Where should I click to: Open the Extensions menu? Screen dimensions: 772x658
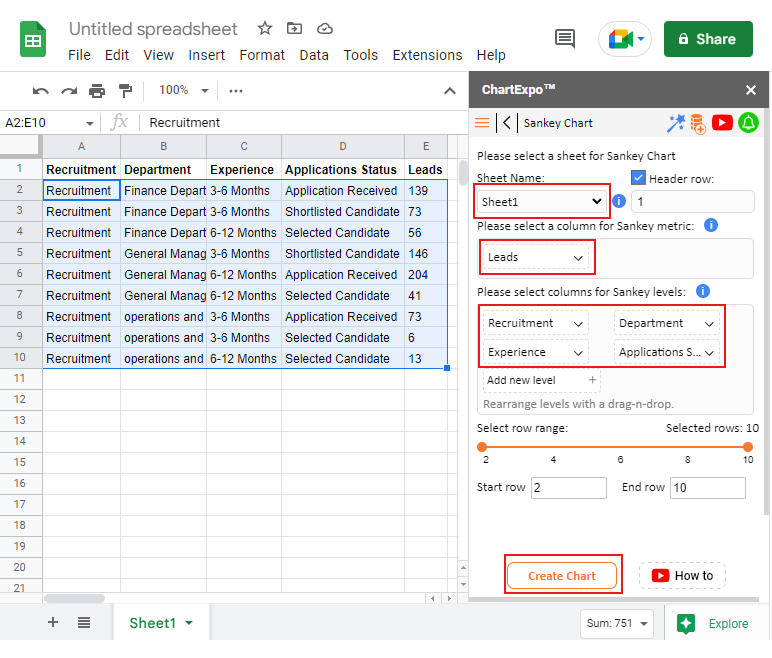point(427,55)
